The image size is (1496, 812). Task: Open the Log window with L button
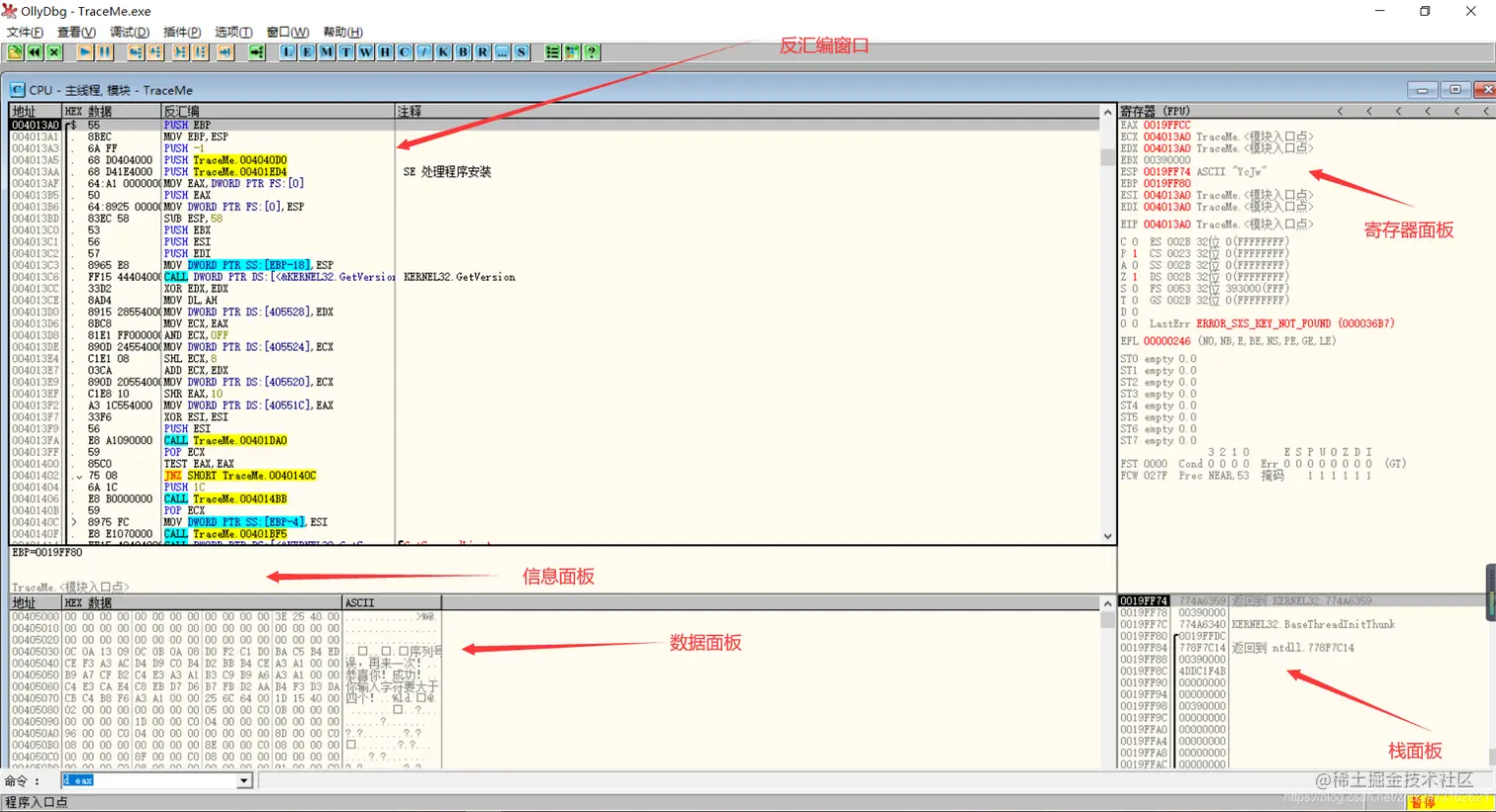[x=288, y=52]
